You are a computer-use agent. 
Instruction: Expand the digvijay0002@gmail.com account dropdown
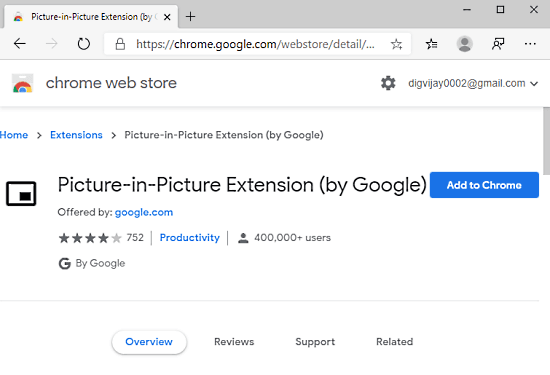coord(473,83)
